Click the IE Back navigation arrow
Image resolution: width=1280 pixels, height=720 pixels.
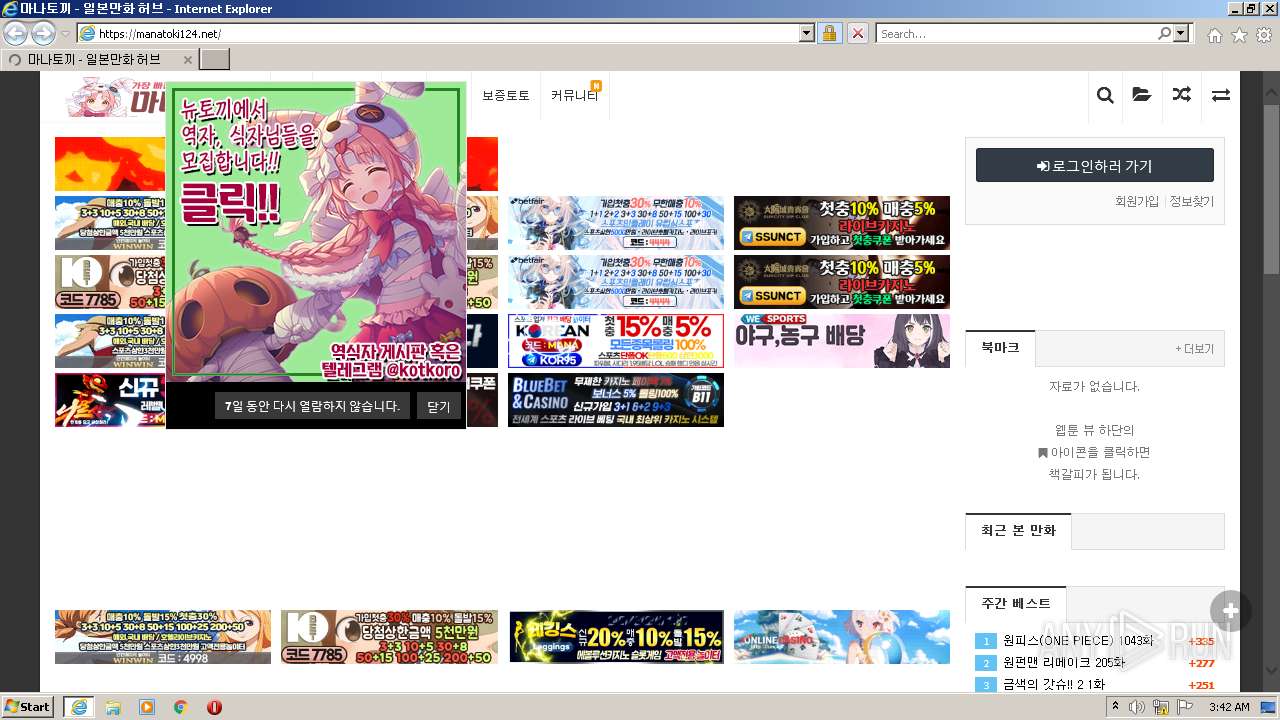pos(15,34)
